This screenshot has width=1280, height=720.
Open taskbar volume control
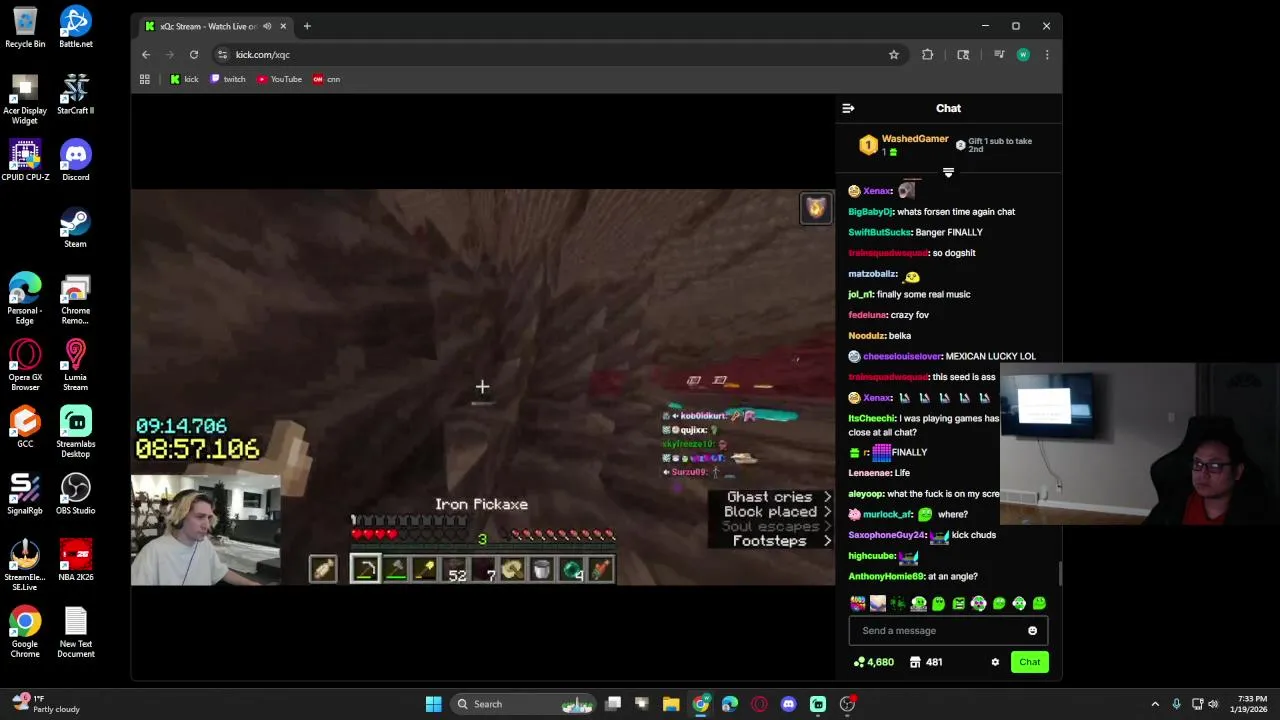(x=1213, y=704)
